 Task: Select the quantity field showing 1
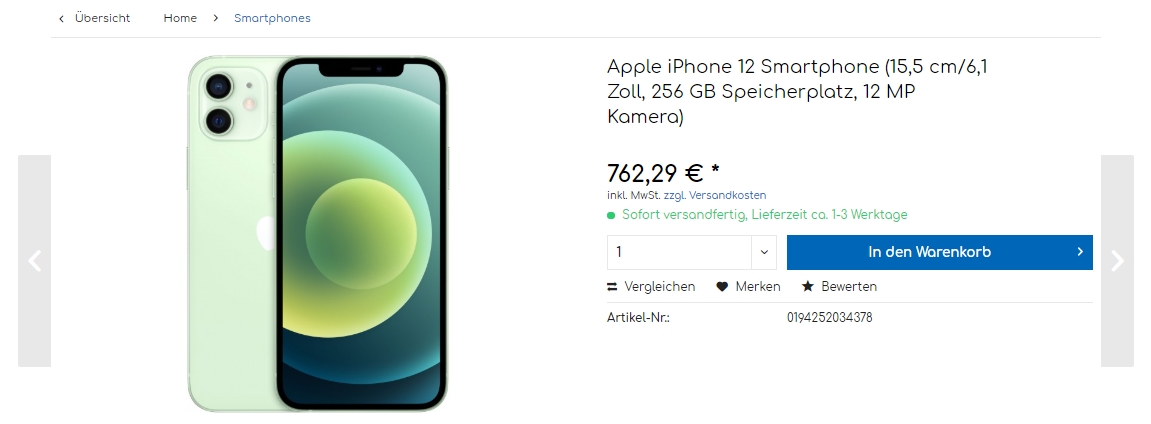(x=679, y=252)
